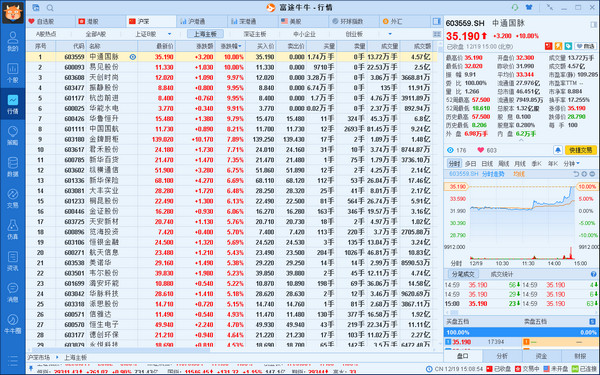600x375 pixels.
Task: Click the 易见股份 stock row
Action: [x=232, y=67]
